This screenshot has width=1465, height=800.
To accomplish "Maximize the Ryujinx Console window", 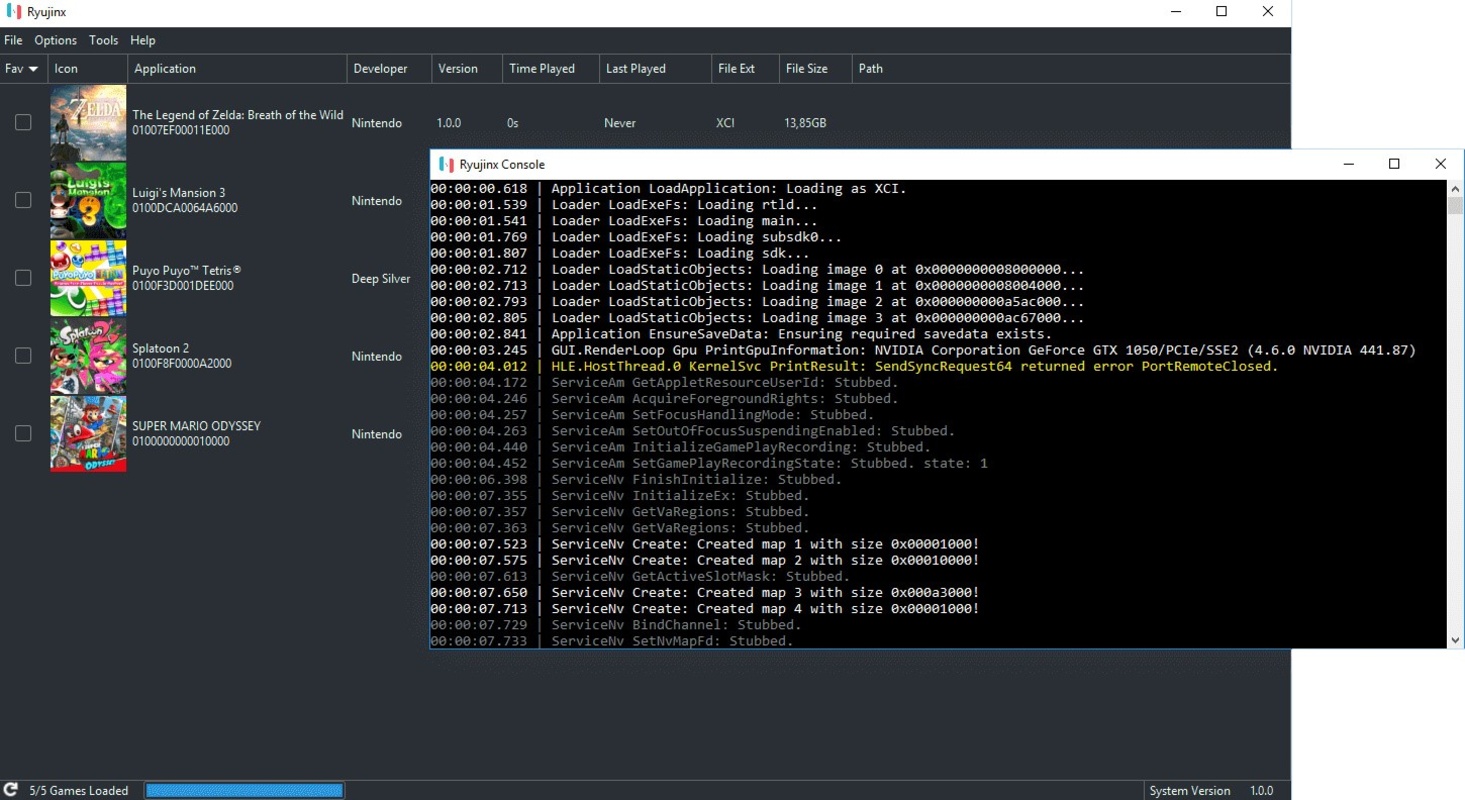I will pyautogui.click(x=1395, y=164).
